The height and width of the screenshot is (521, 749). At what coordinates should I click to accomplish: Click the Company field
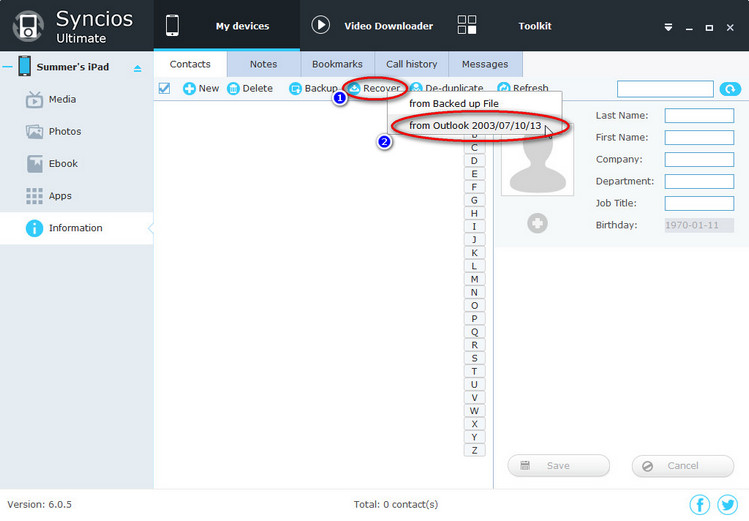pos(699,159)
